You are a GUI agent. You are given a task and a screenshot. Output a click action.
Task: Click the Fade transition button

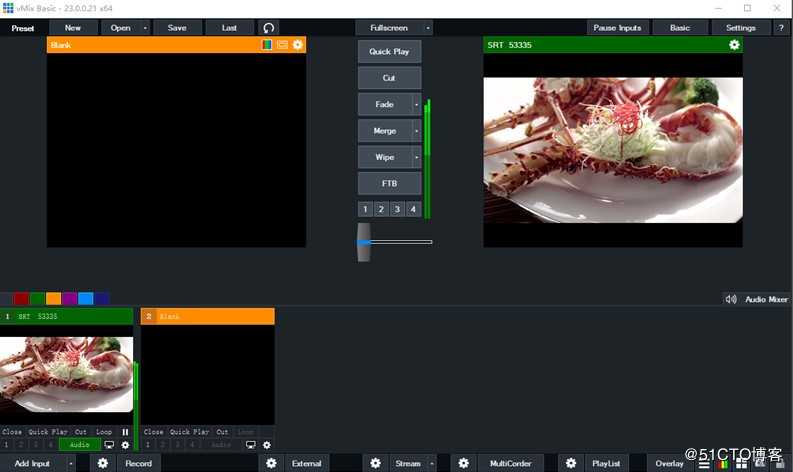tap(384, 104)
